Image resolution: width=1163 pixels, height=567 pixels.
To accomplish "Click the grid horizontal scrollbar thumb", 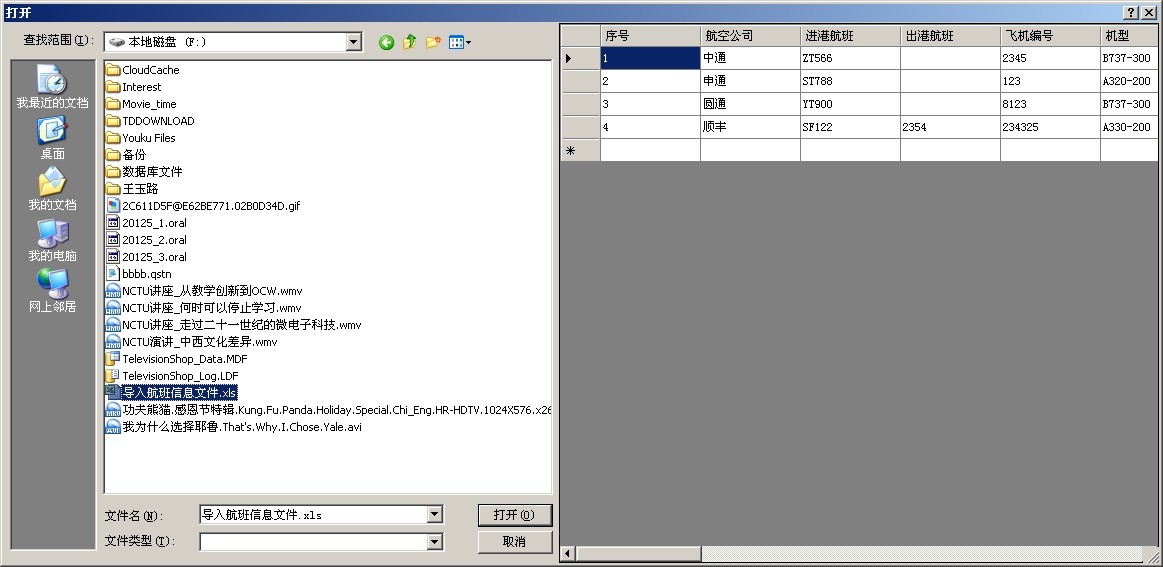I will pos(639,554).
